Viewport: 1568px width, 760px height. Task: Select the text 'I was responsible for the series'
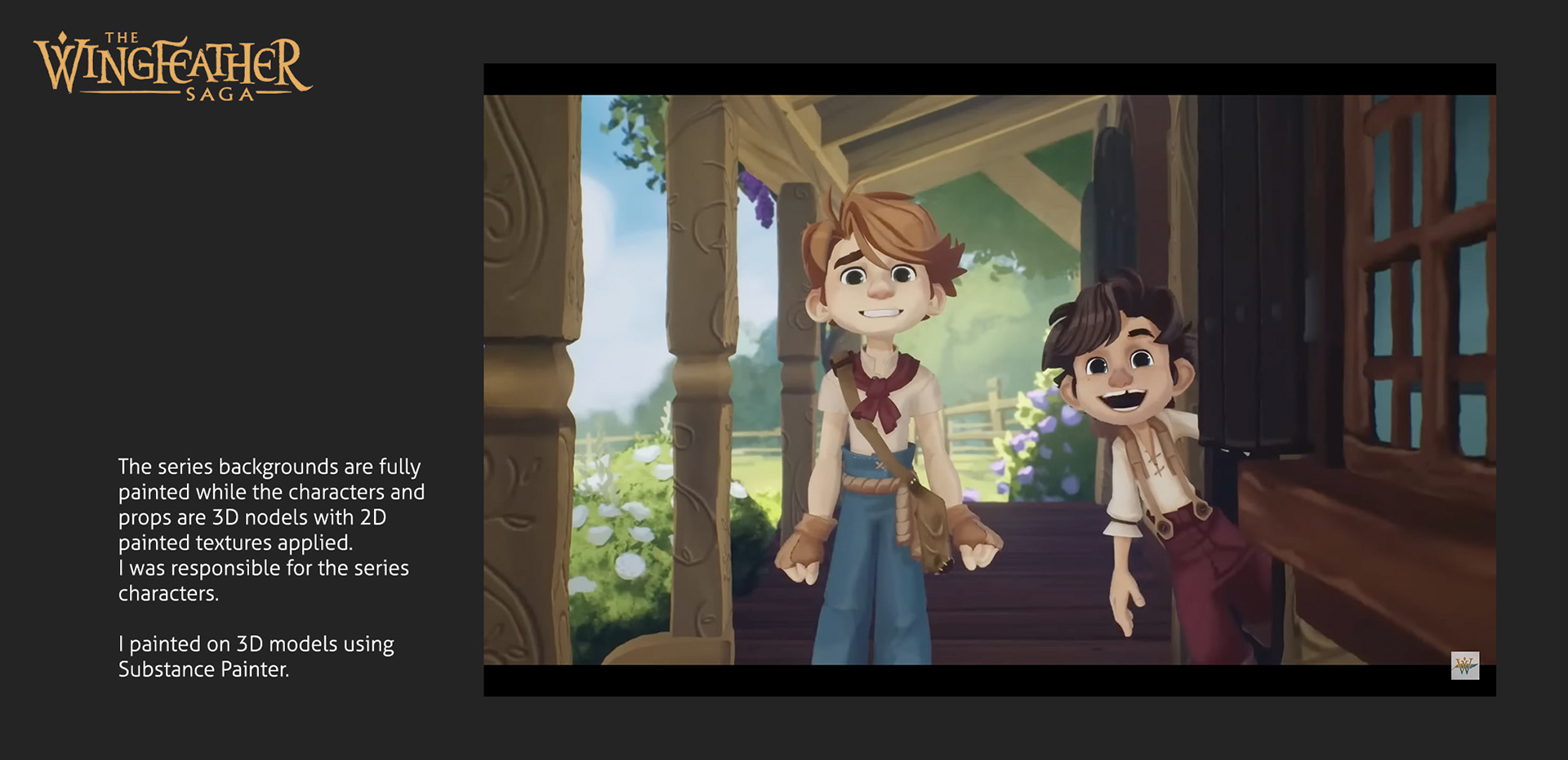tap(264, 568)
